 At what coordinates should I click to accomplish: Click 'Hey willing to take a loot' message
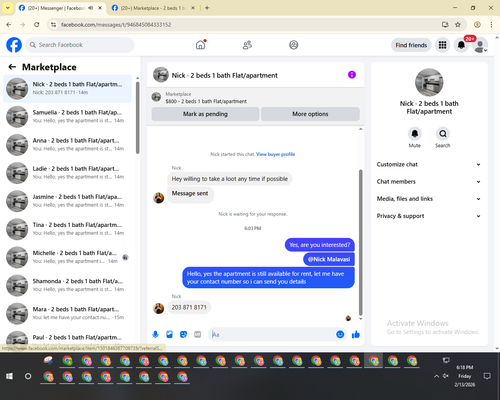(x=230, y=179)
